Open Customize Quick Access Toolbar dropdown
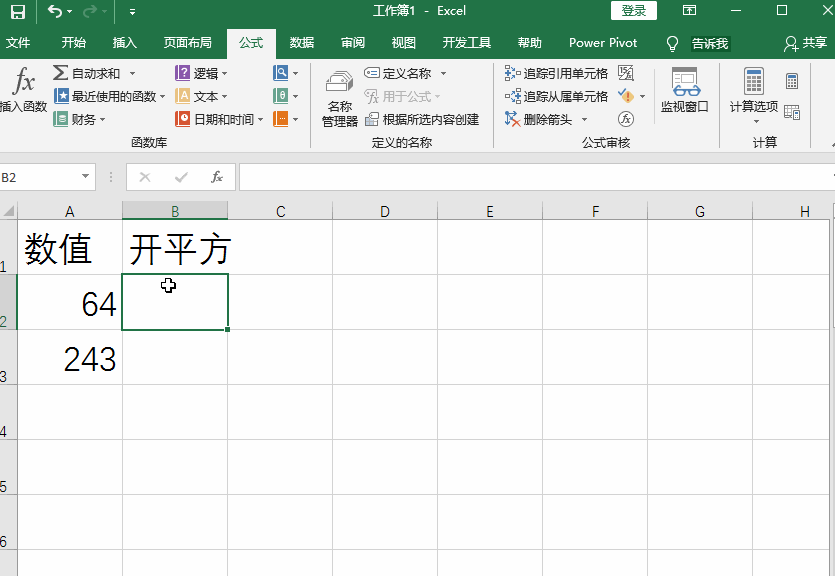This screenshot has width=835, height=576. (x=132, y=11)
